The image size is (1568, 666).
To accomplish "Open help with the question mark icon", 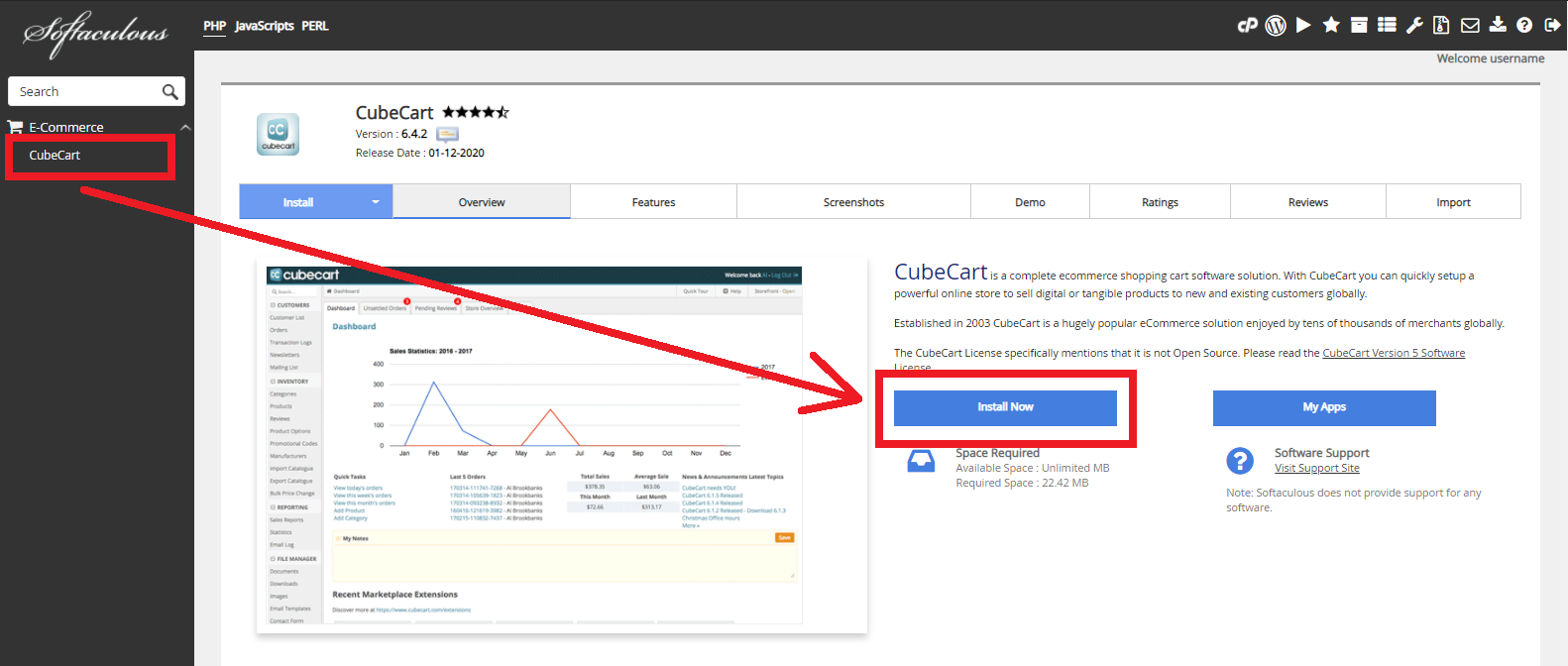I will click(1524, 26).
